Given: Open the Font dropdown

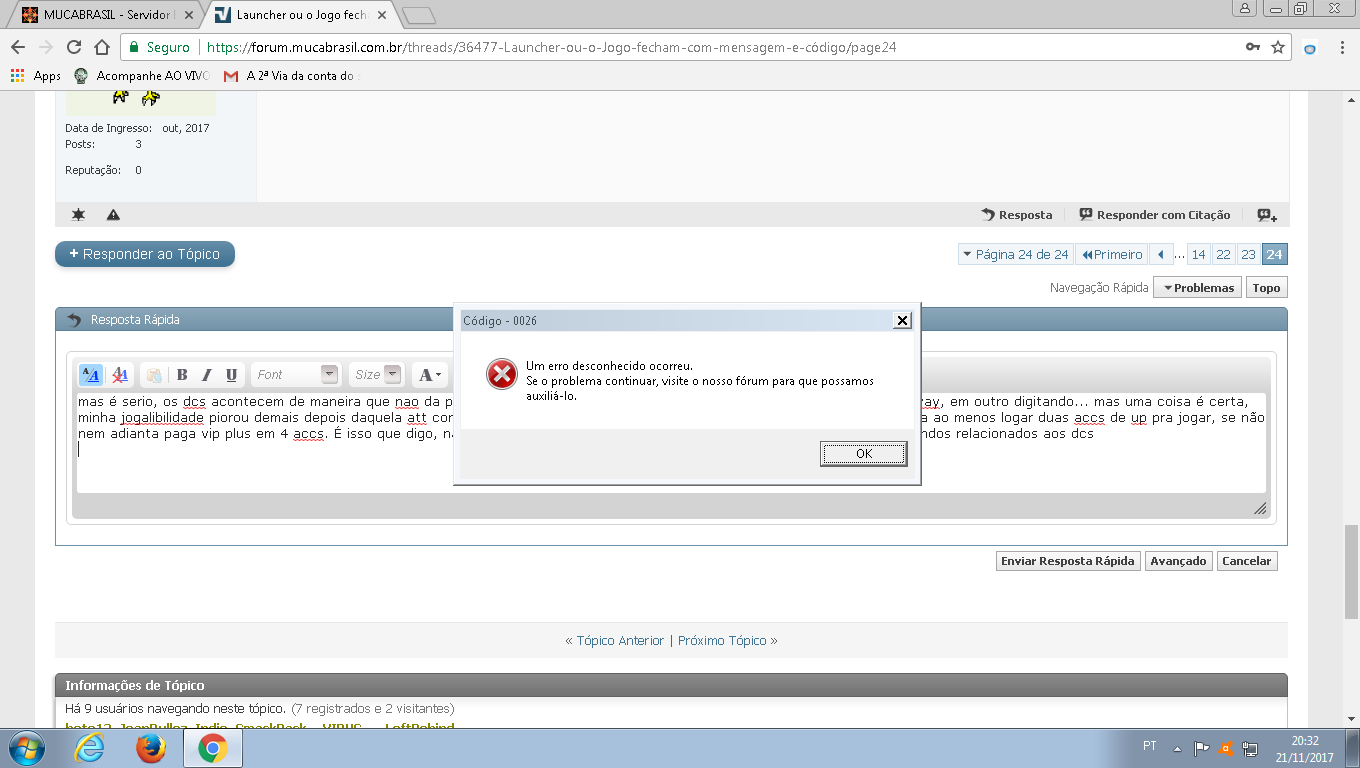Looking at the screenshot, I should point(297,375).
